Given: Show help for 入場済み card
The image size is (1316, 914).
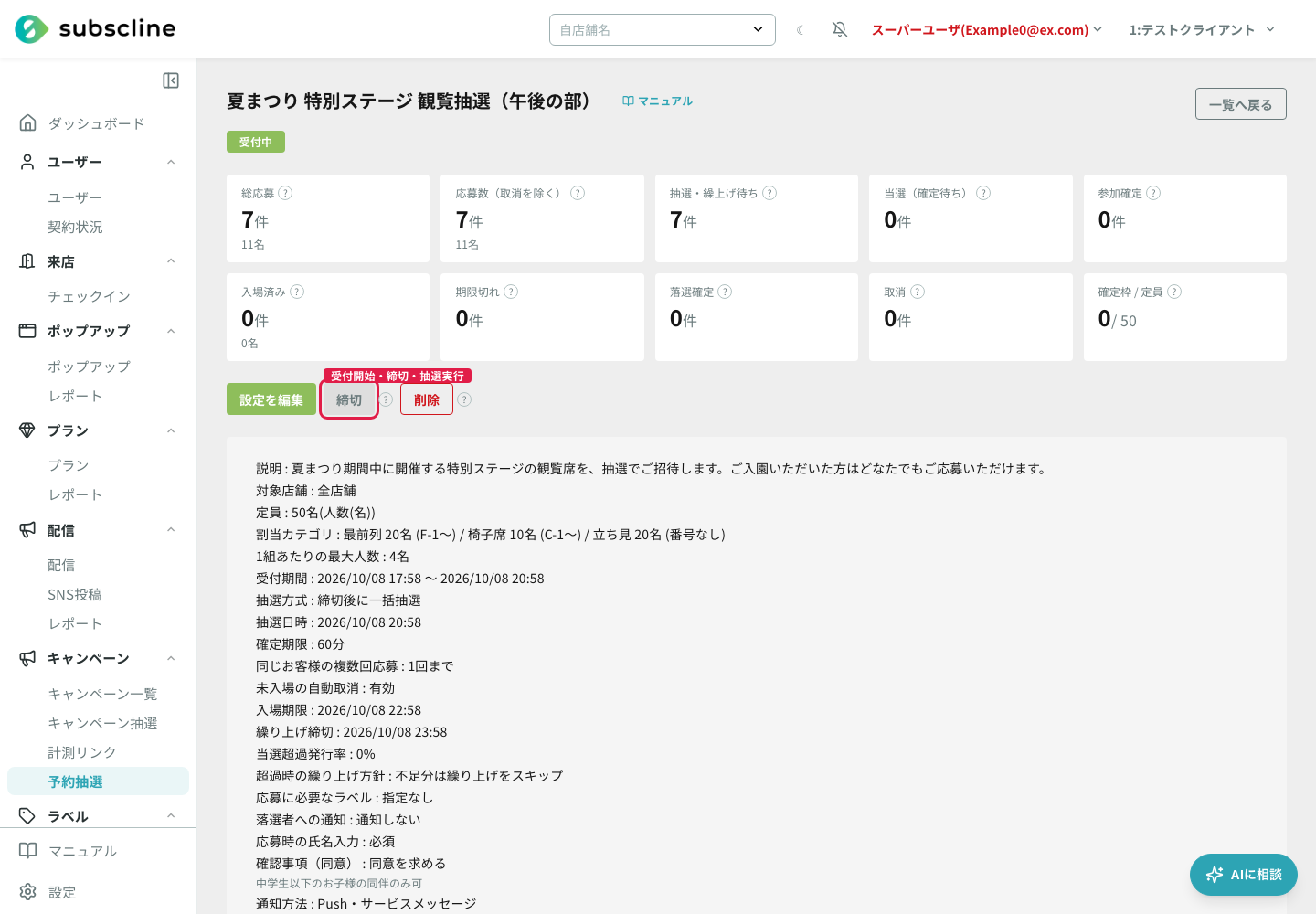Looking at the screenshot, I should (297, 292).
